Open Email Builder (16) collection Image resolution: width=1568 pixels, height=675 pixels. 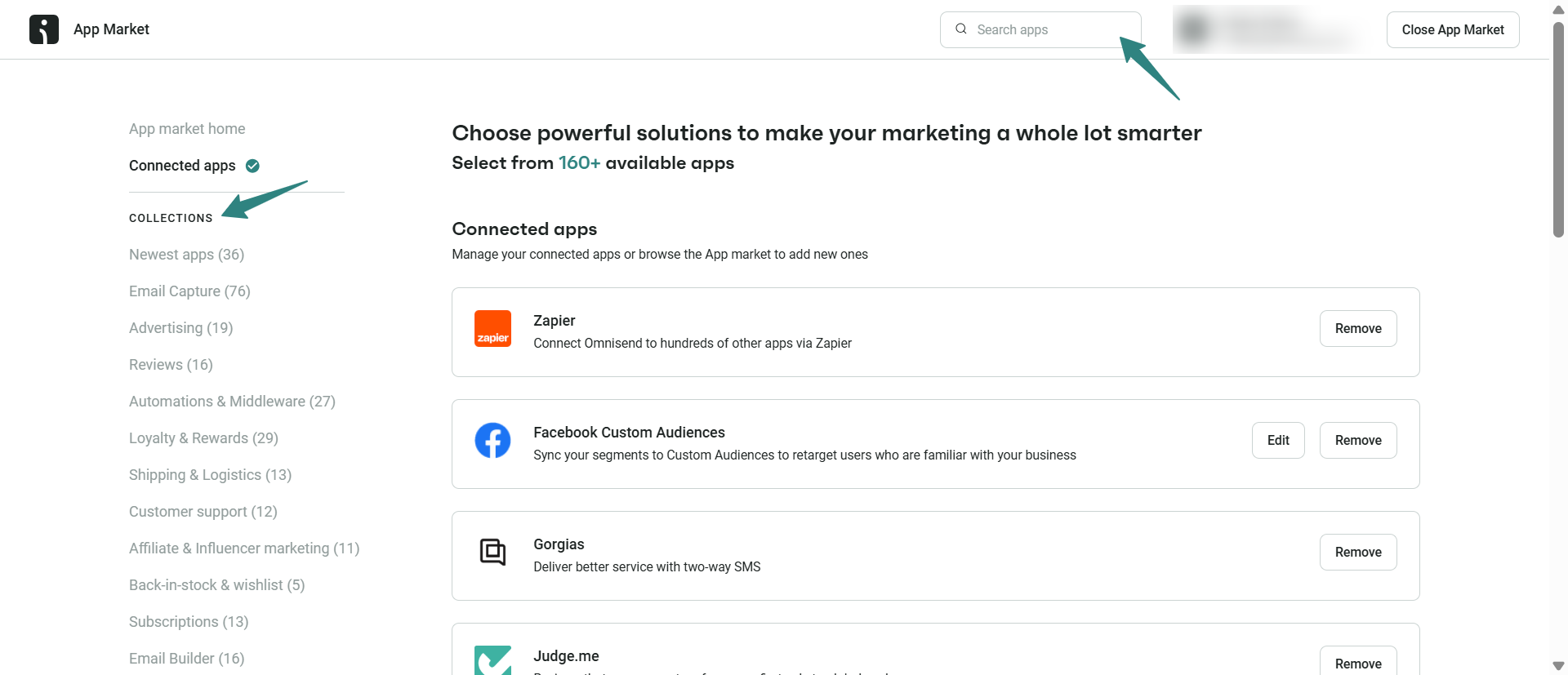tap(186, 659)
